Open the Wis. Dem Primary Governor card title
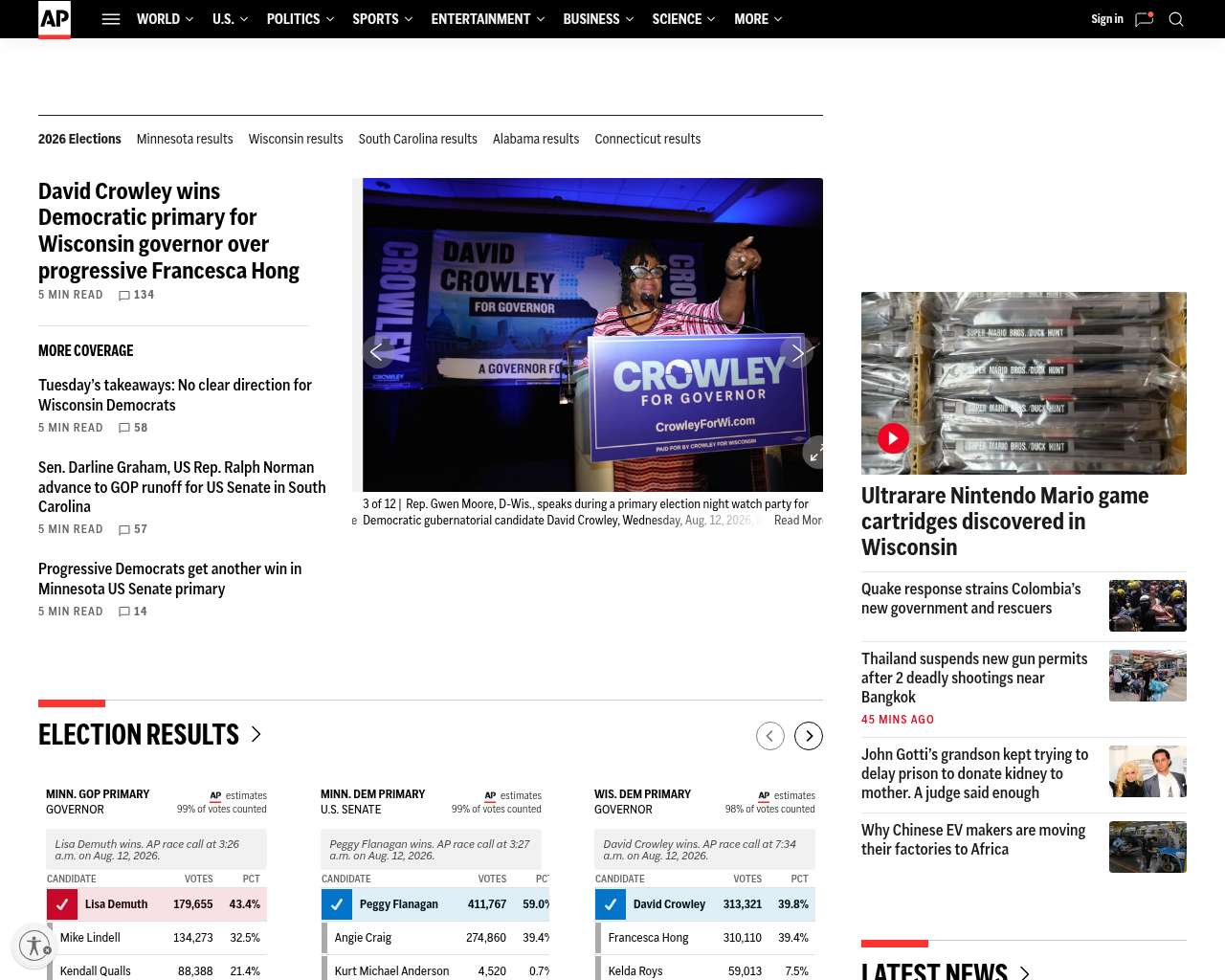The image size is (1225, 980). coord(642,802)
